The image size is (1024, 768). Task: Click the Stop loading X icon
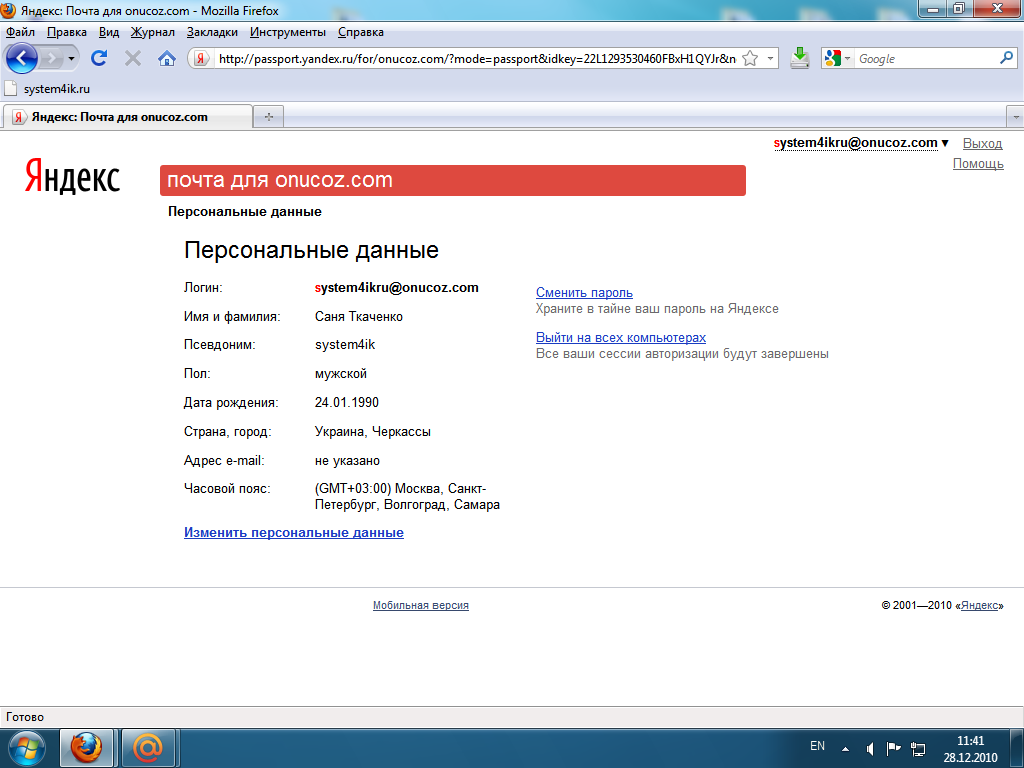click(133, 59)
